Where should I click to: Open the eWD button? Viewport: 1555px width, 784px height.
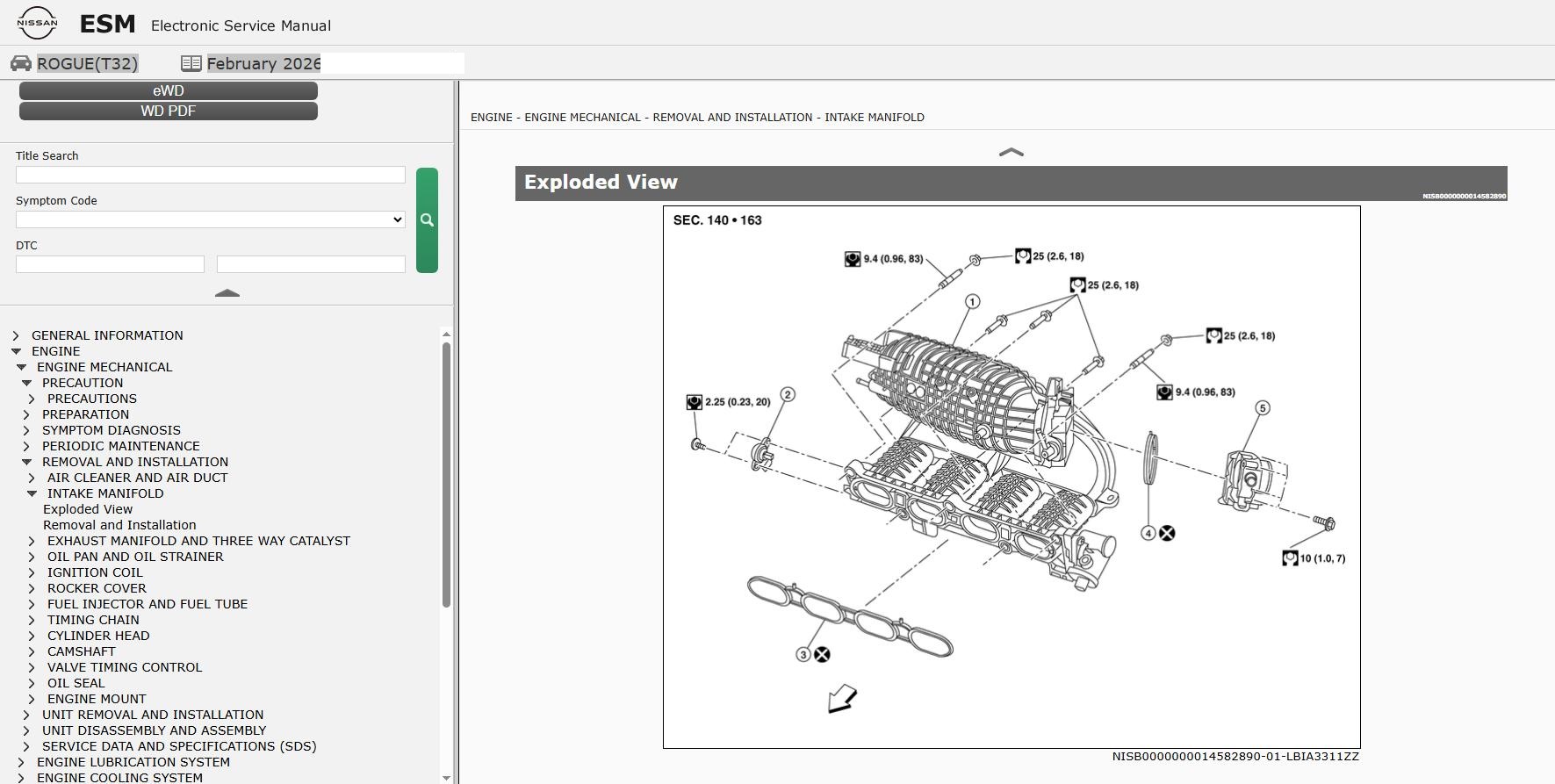(169, 90)
